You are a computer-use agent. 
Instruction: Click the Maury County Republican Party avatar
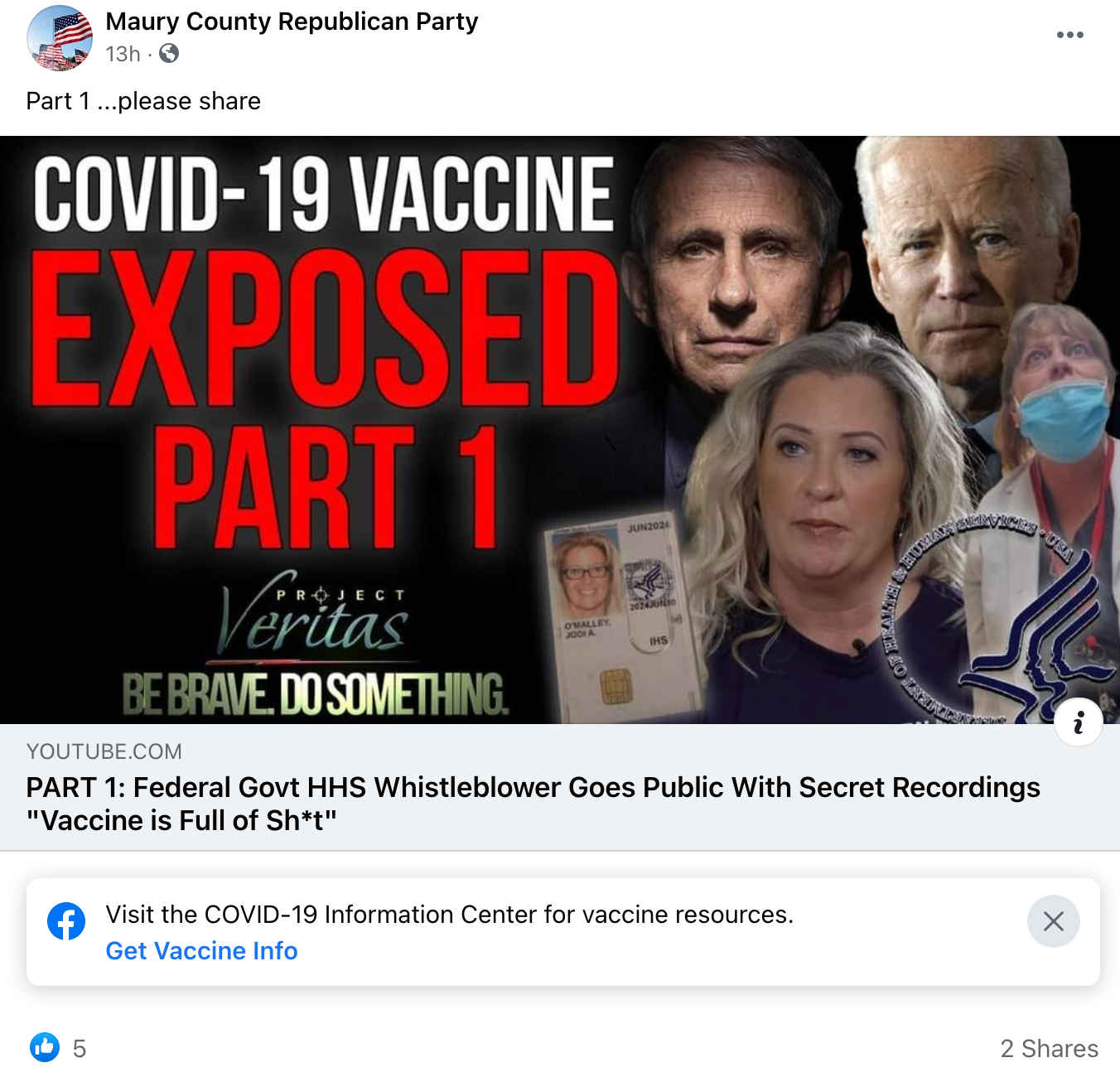60,38
